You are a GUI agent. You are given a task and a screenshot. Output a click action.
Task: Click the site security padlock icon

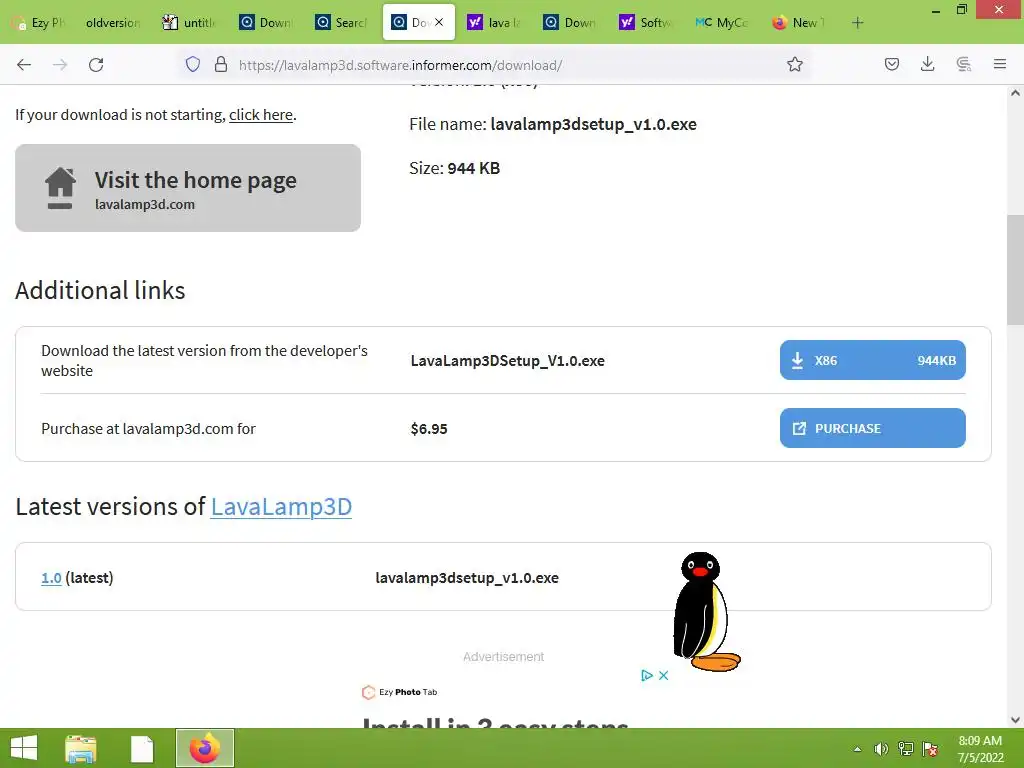pos(221,64)
